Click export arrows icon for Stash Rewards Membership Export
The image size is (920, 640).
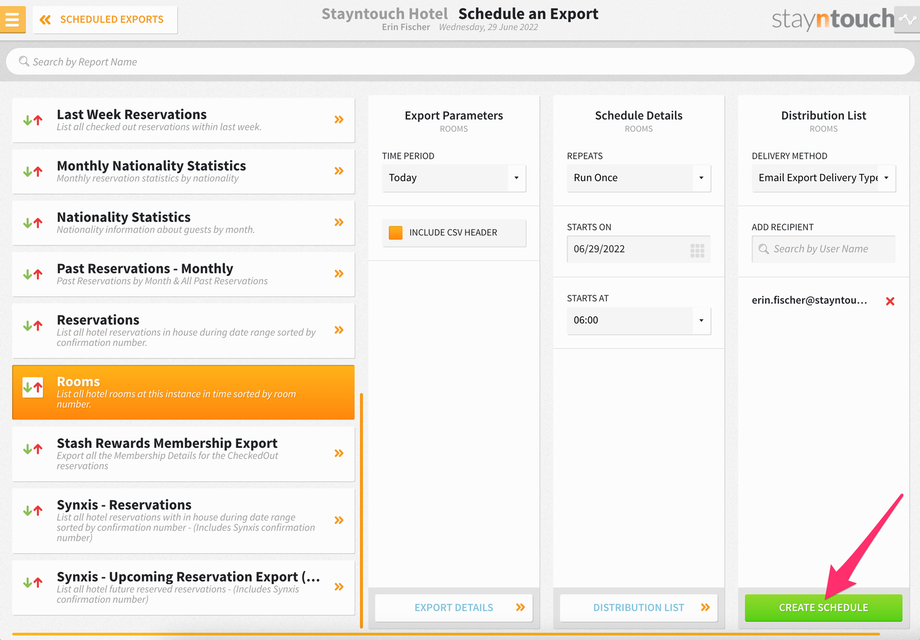pyautogui.click(x=32, y=449)
